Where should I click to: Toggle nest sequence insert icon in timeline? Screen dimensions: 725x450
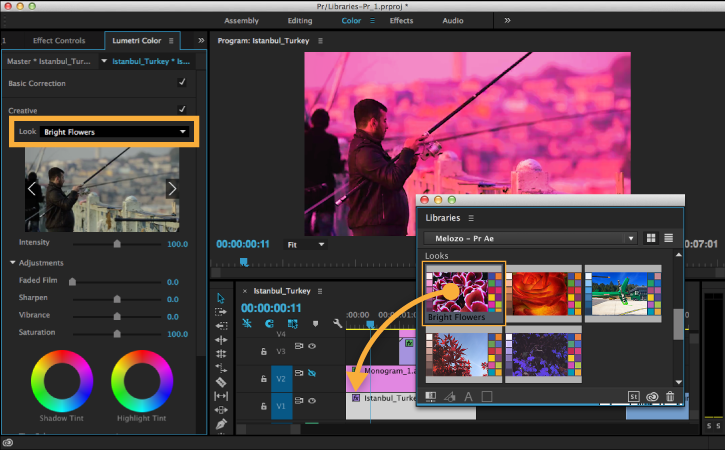point(247,324)
